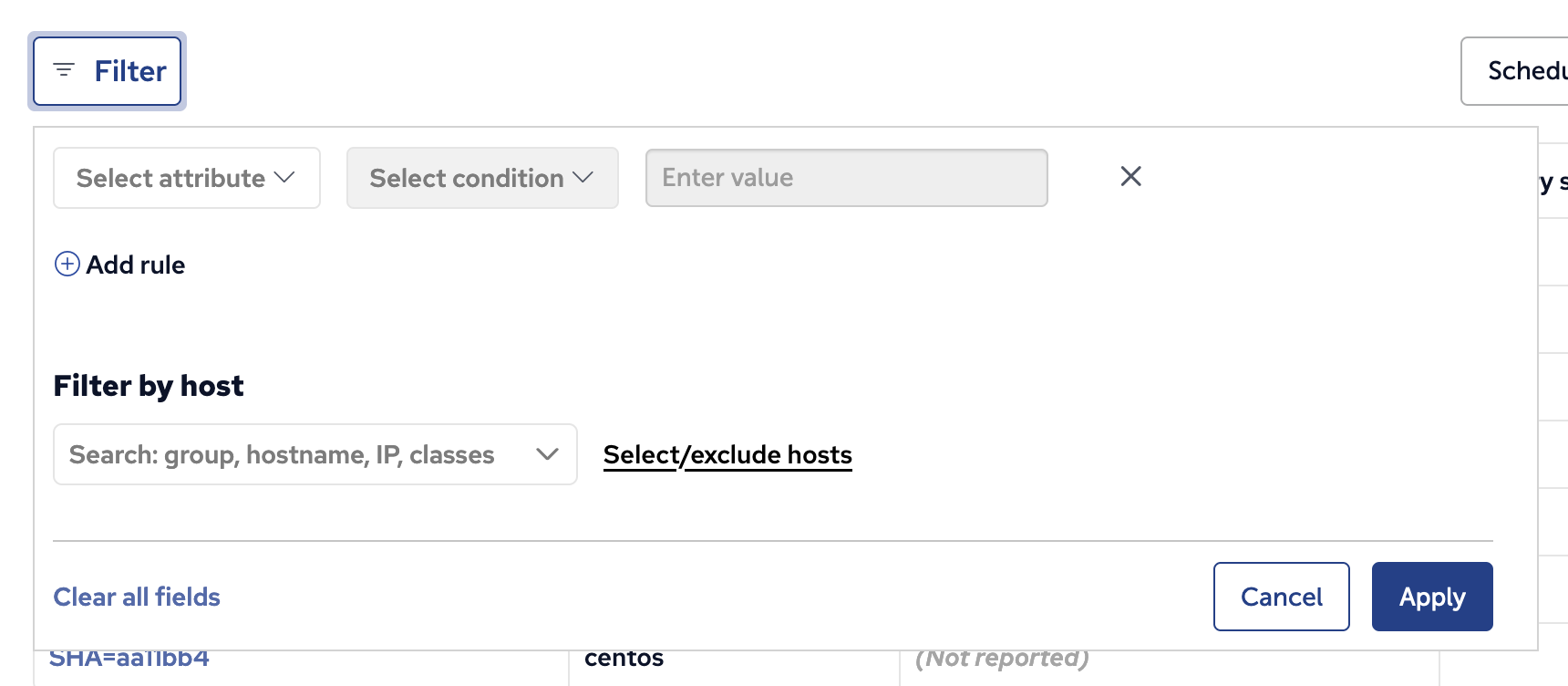1568x686 pixels.
Task: Remove the filter rule with X icon
Action: [x=1130, y=176]
